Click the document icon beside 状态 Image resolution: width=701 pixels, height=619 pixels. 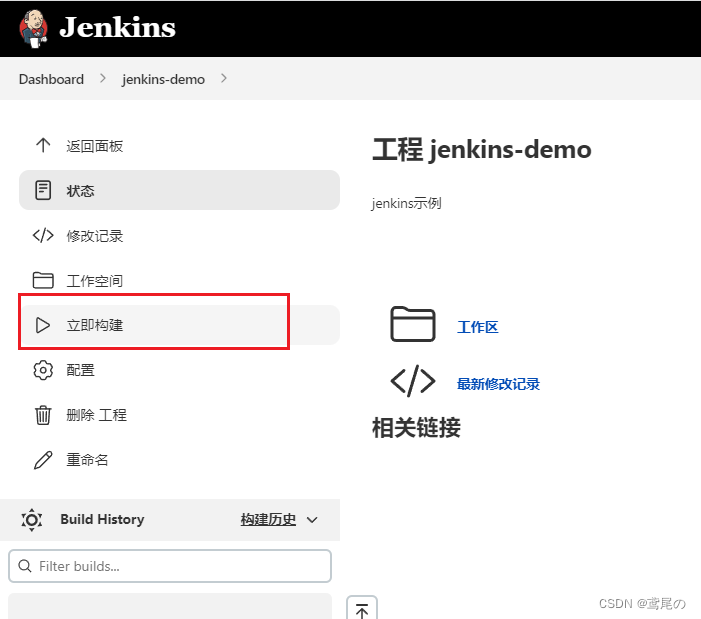(43, 190)
